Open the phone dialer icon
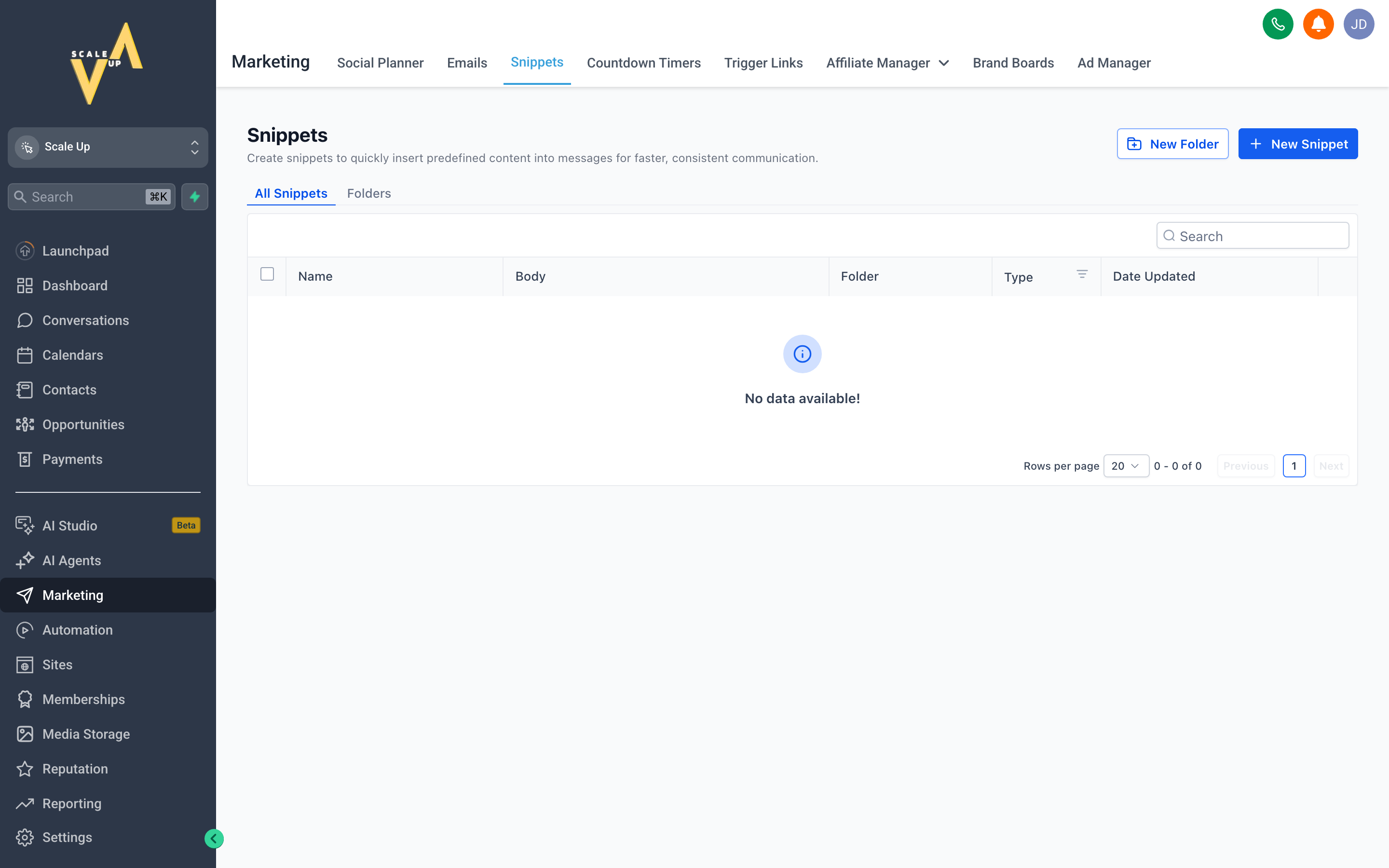This screenshot has width=1389, height=868. (x=1278, y=24)
